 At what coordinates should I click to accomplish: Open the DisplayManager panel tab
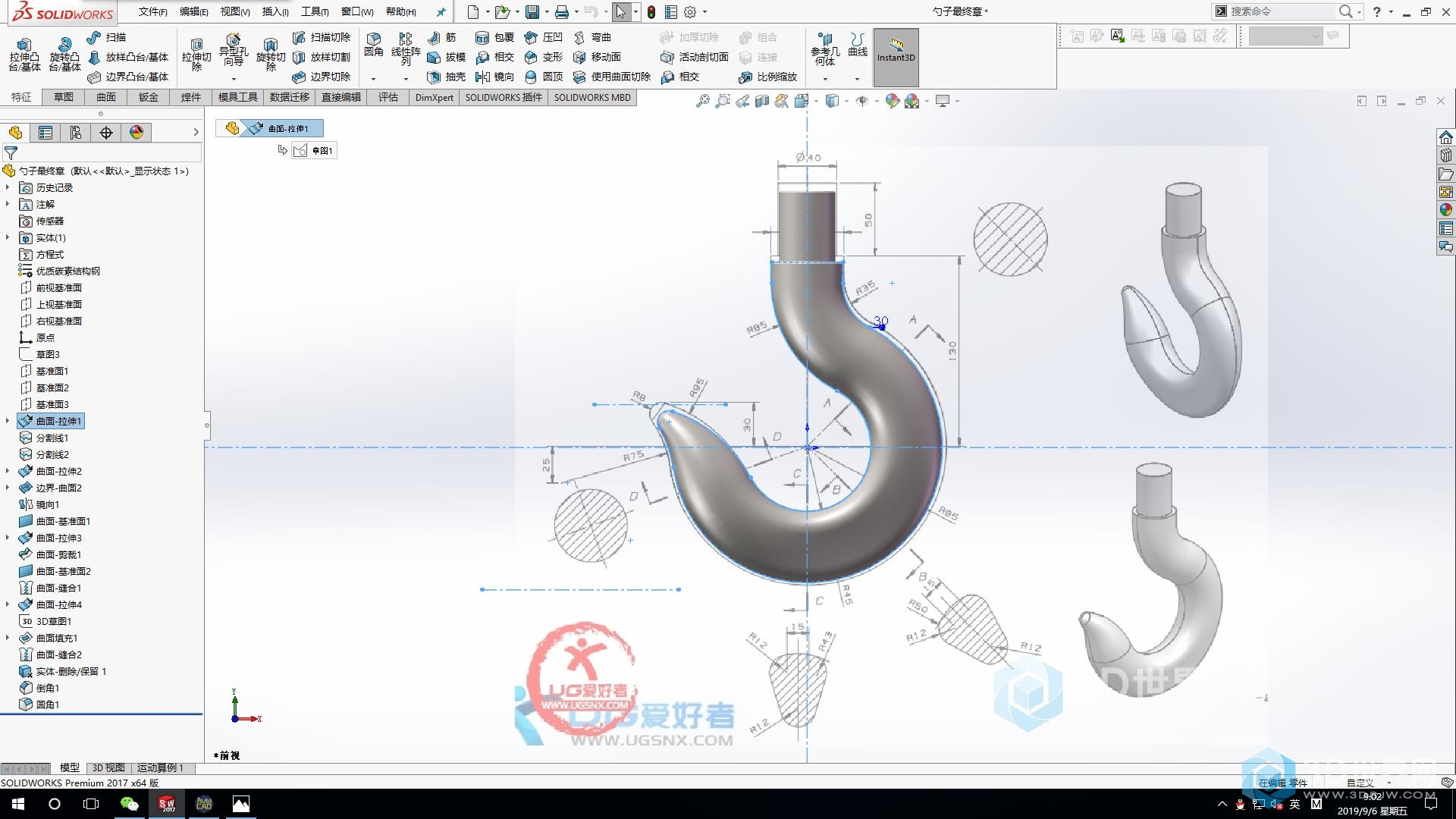click(x=136, y=133)
